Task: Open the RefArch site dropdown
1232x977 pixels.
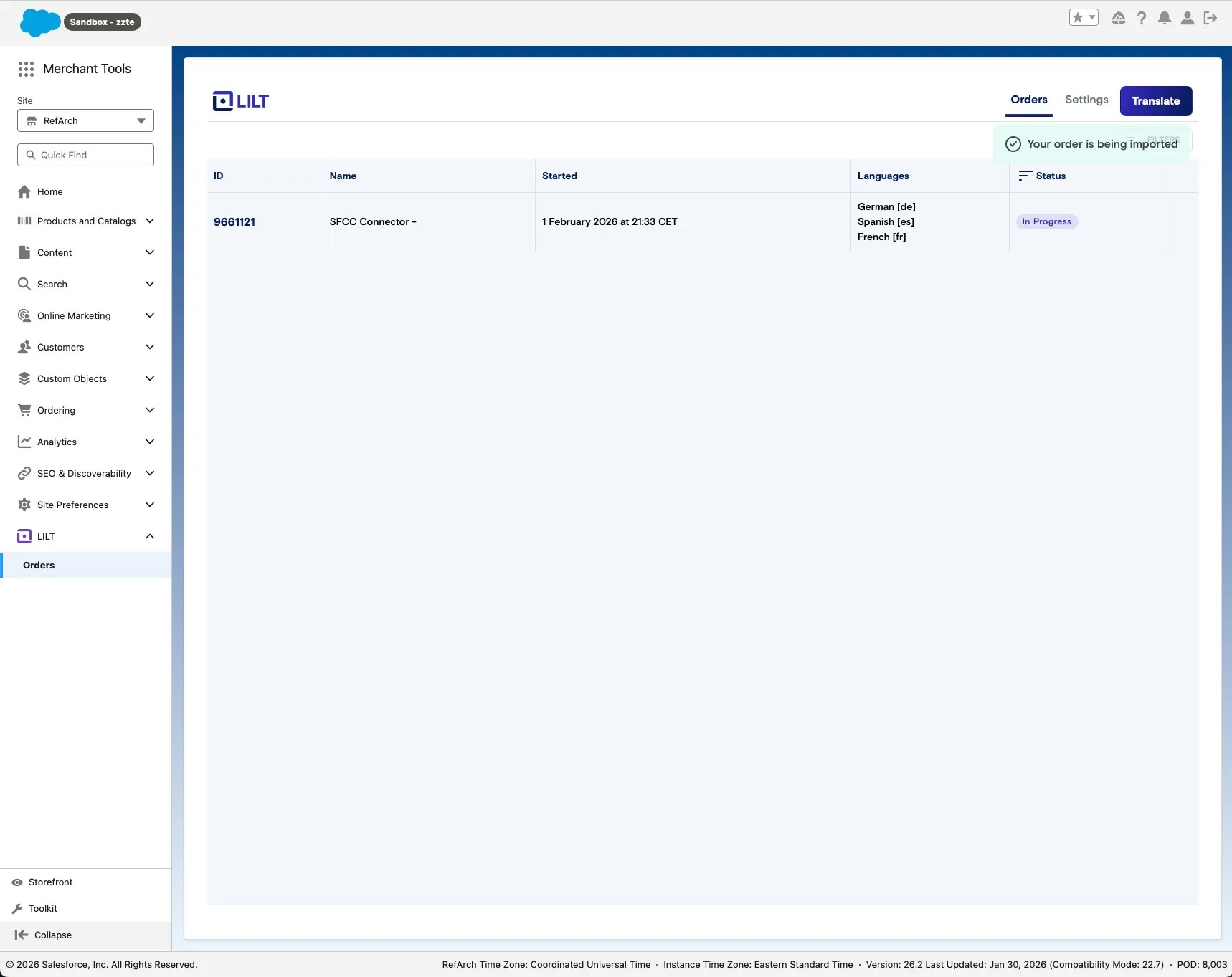Action: (85, 120)
